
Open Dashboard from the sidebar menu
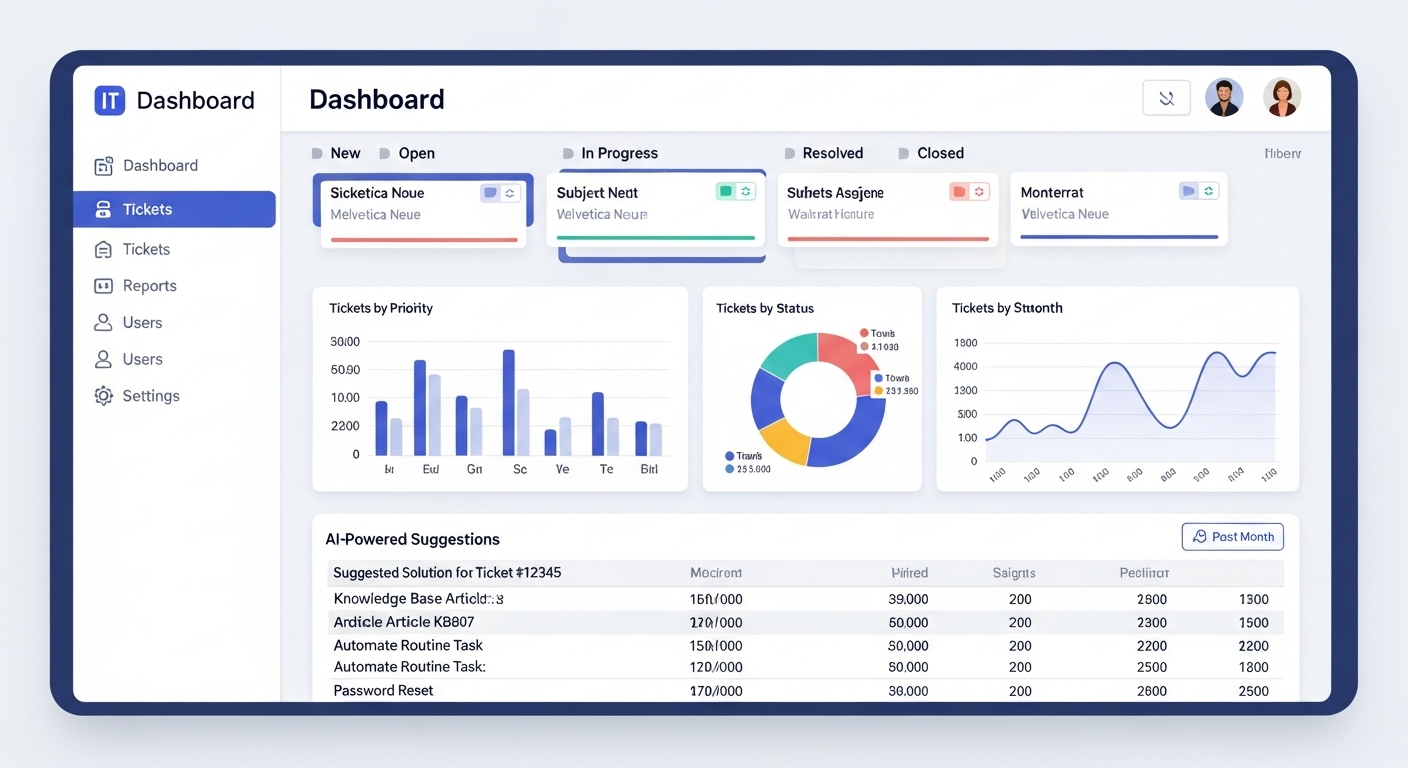coord(160,166)
